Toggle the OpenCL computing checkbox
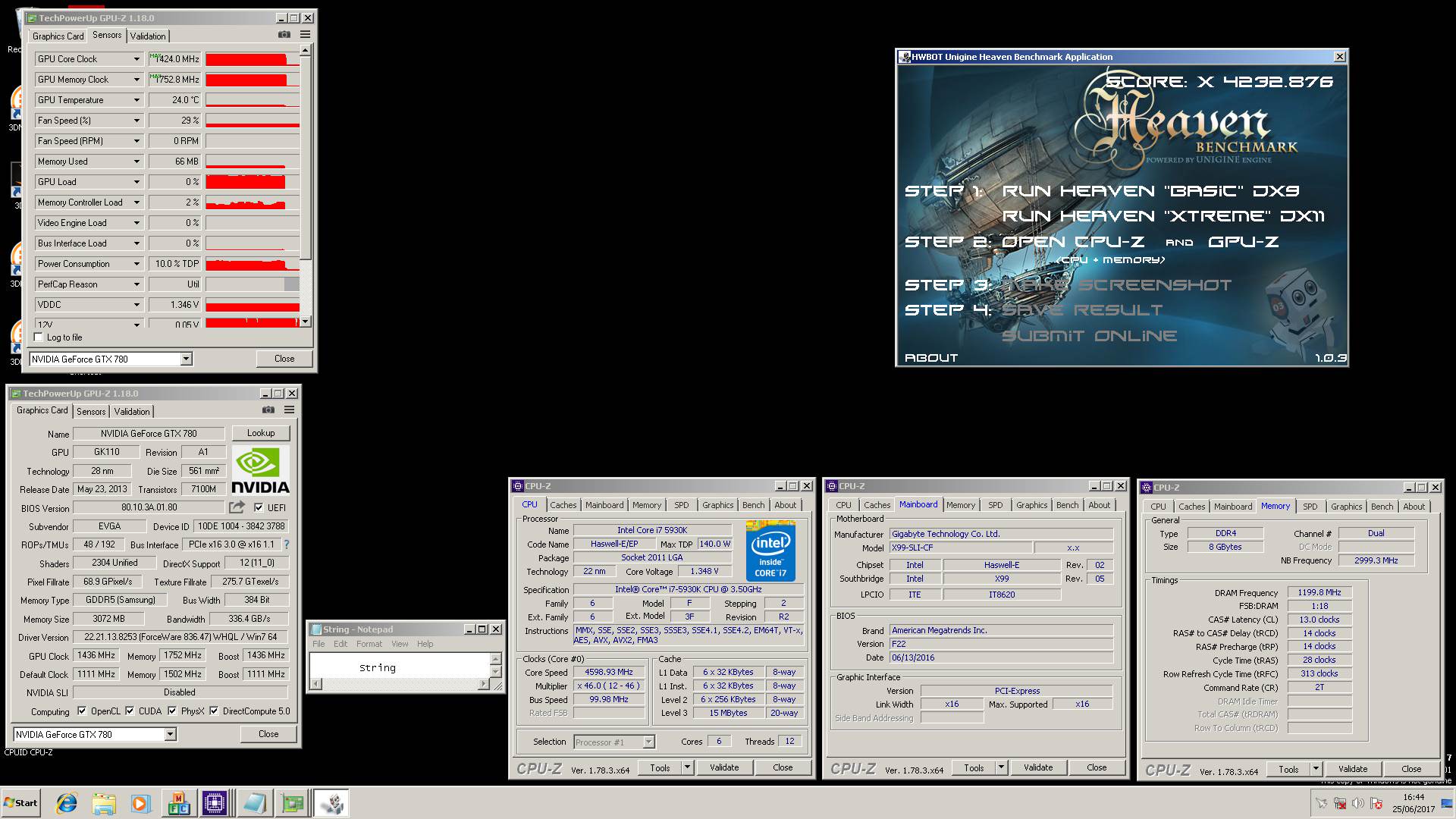Viewport: 1456px width, 819px height. (x=82, y=711)
